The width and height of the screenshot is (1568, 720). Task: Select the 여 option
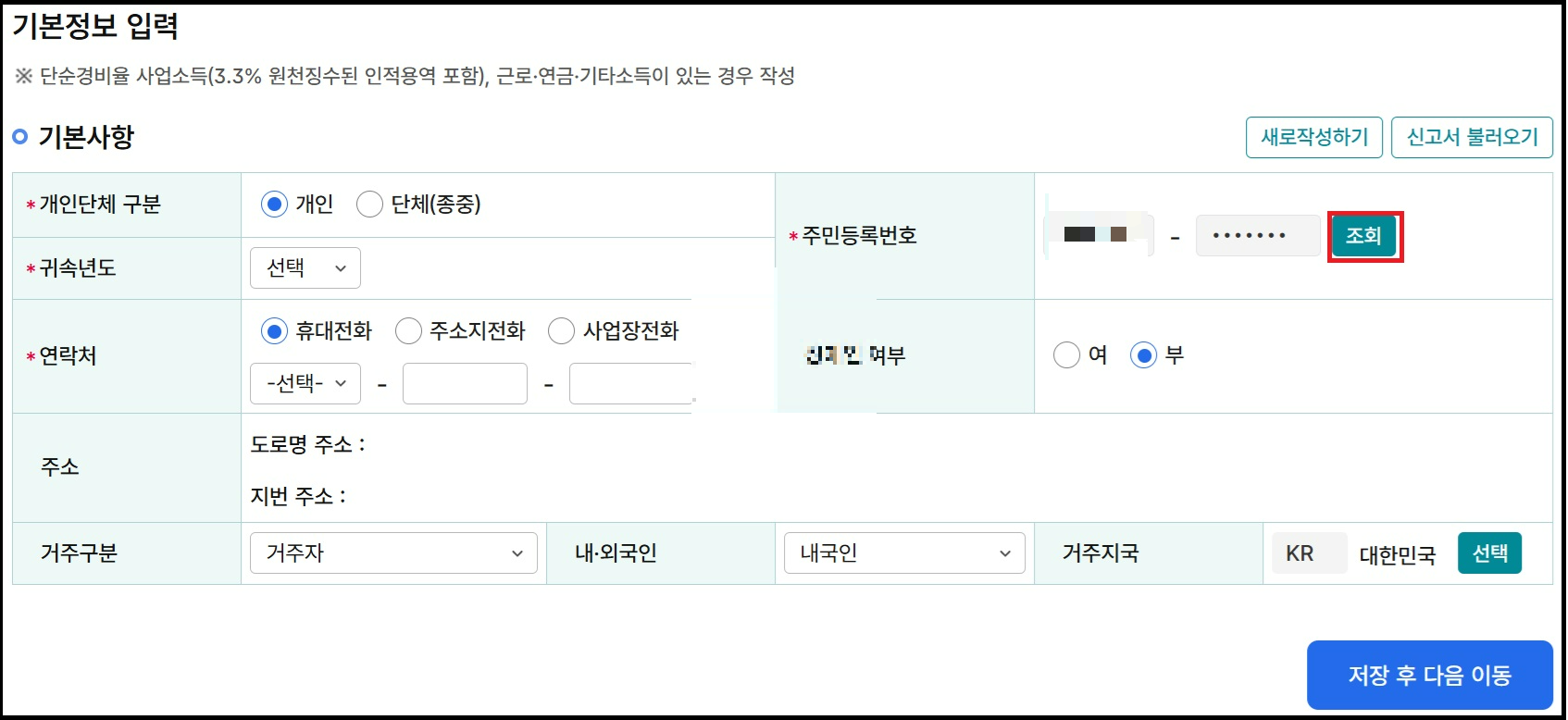1066,354
